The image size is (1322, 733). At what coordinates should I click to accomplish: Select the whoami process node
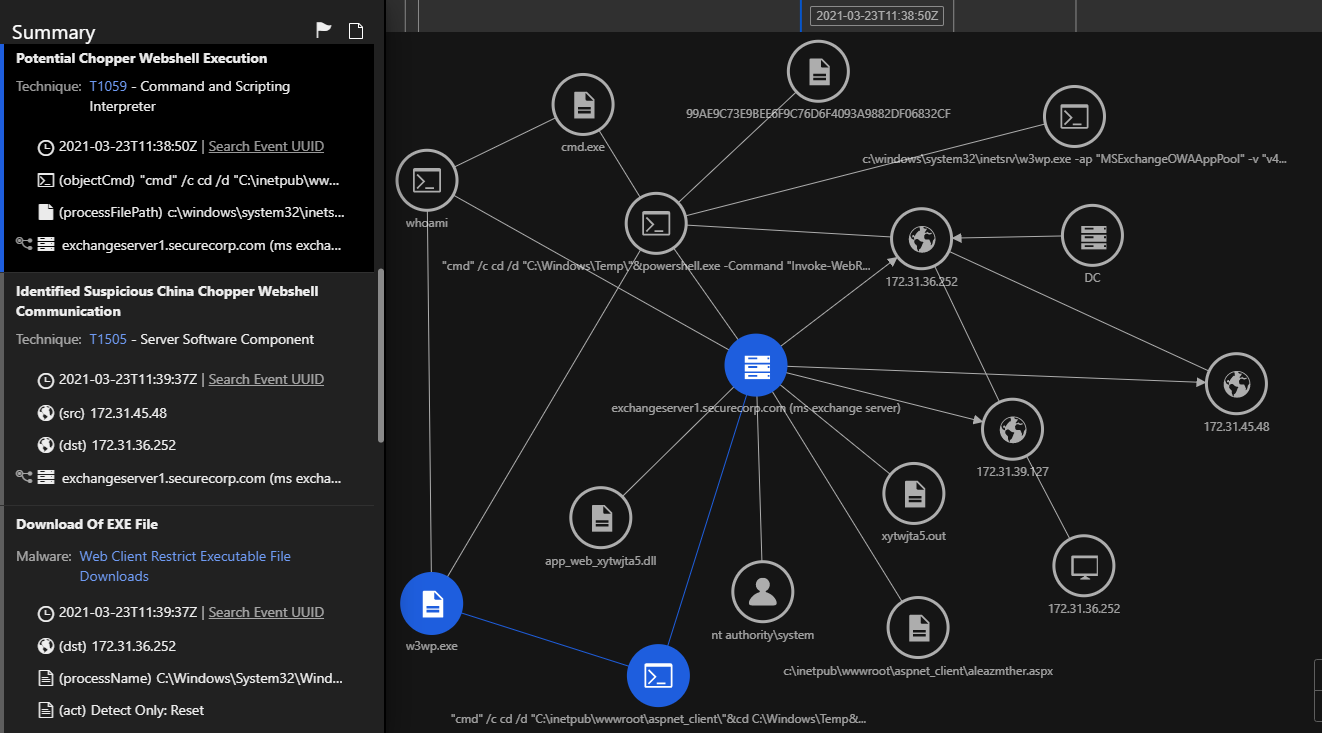[x=427, y=181]
